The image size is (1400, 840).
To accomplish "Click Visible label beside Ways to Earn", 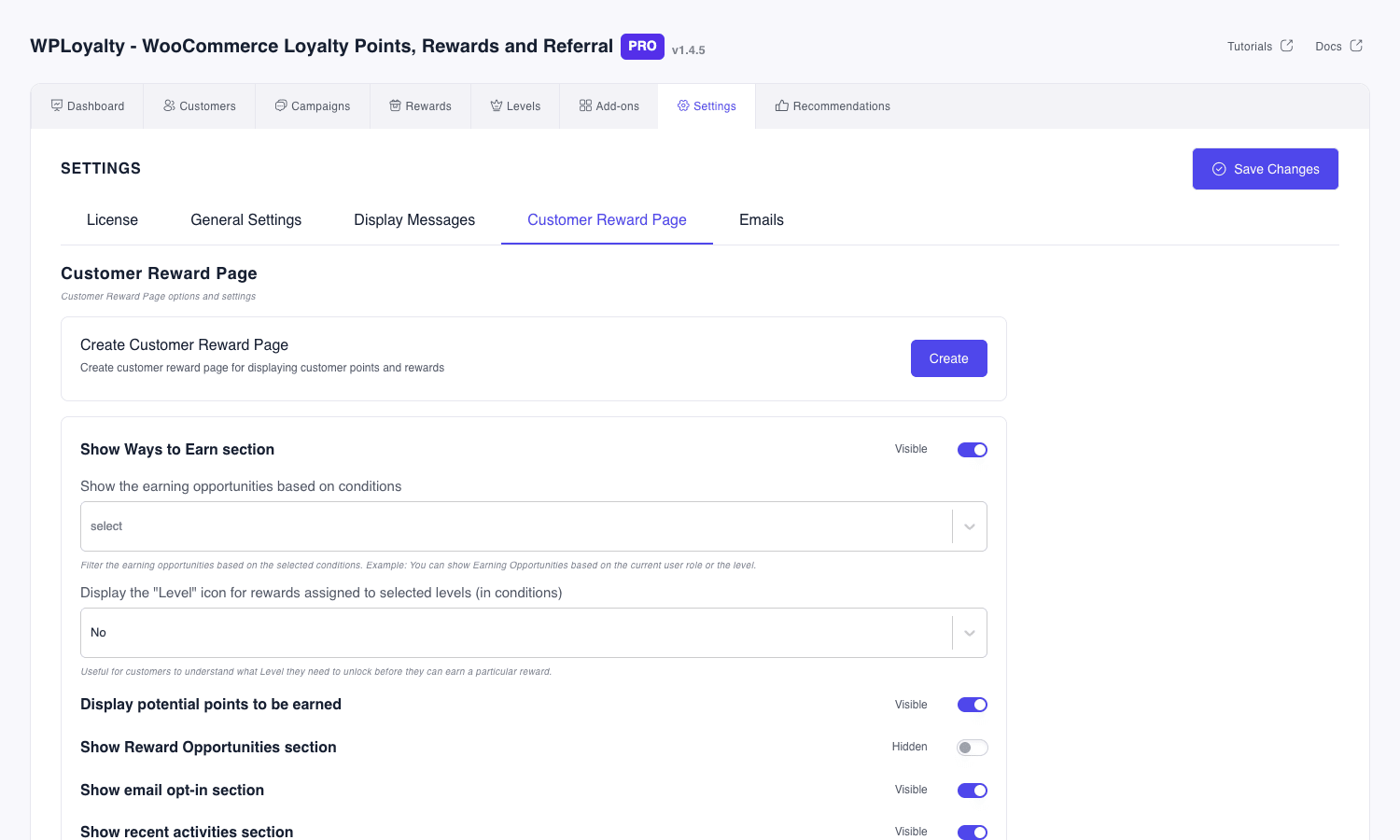I will (x=911, y=449).
